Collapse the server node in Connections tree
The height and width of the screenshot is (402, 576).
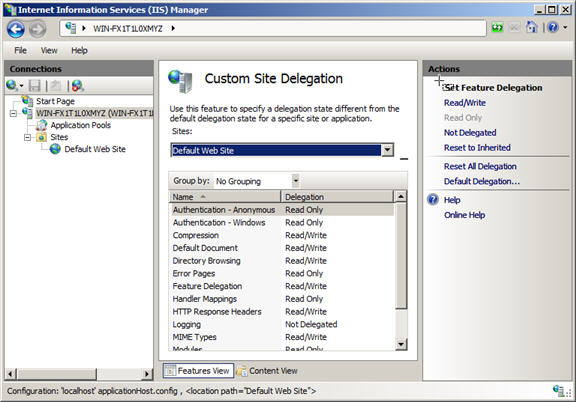(13, 113)
